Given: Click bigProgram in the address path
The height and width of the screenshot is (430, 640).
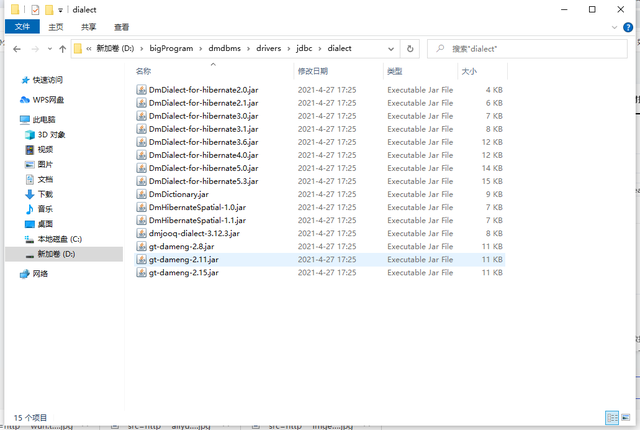Looking at the screenshot, I should coord(171,49).
